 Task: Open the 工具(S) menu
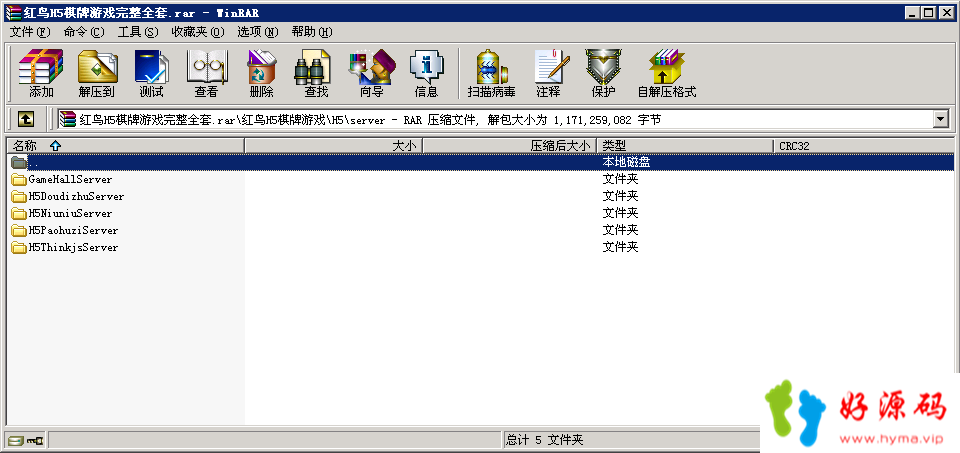click(138, 32)
